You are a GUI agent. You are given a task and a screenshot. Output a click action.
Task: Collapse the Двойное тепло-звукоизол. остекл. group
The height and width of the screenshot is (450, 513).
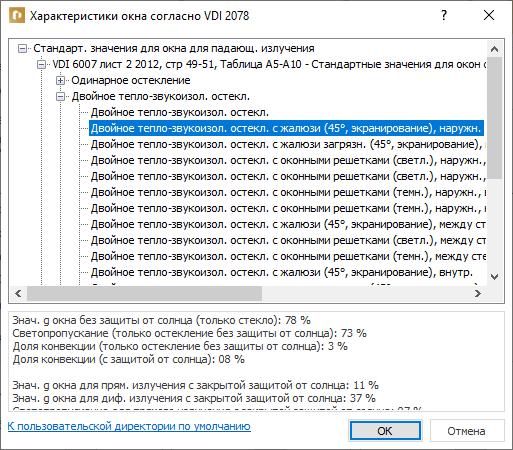[x=60, y=96]
